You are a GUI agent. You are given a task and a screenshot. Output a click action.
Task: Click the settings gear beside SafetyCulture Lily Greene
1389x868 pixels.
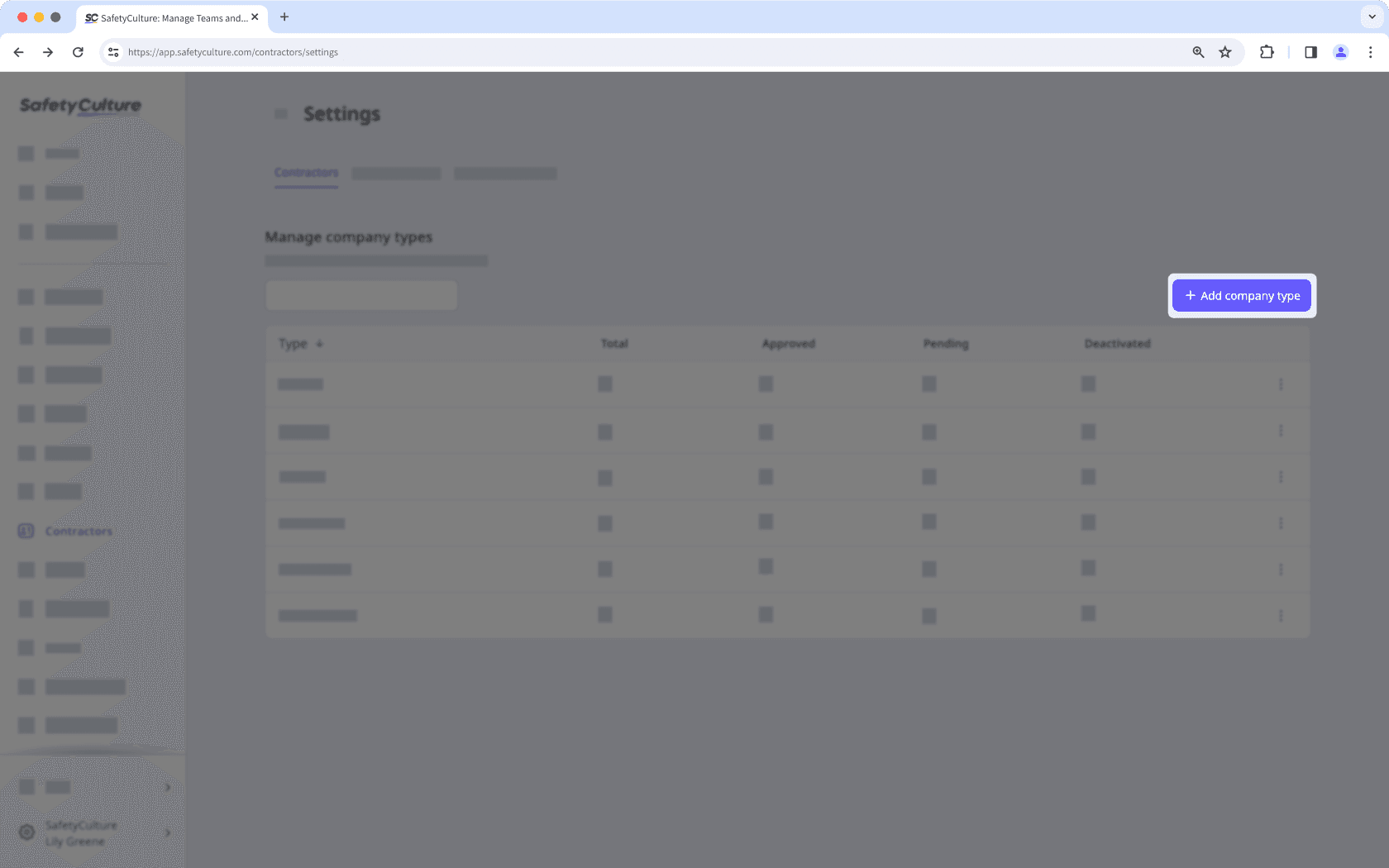point(26,832)
